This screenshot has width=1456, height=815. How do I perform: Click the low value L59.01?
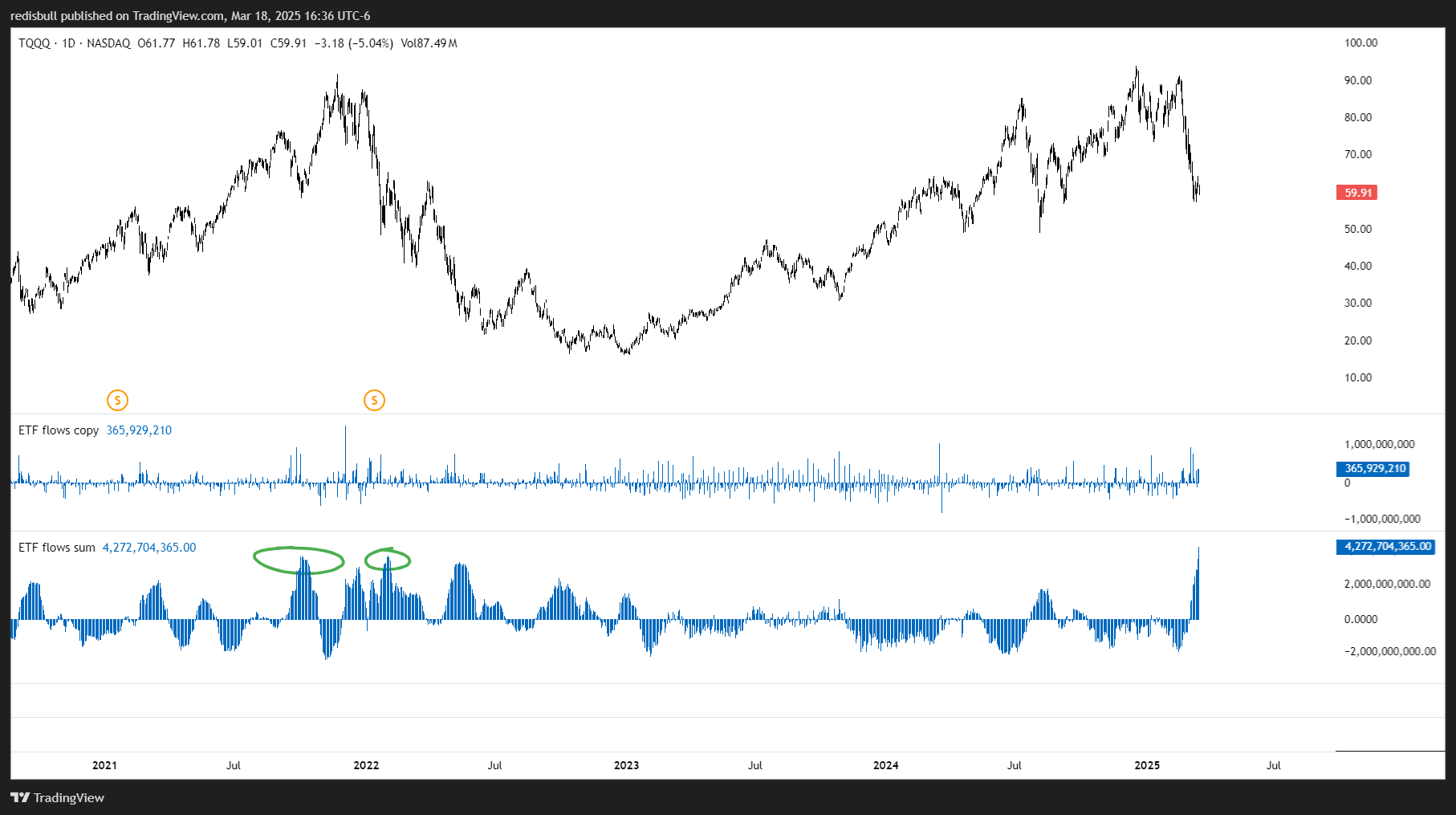[245, 43]
